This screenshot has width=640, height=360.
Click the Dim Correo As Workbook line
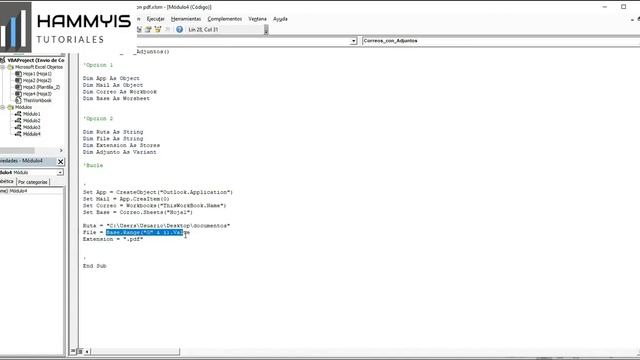point(120,92)
